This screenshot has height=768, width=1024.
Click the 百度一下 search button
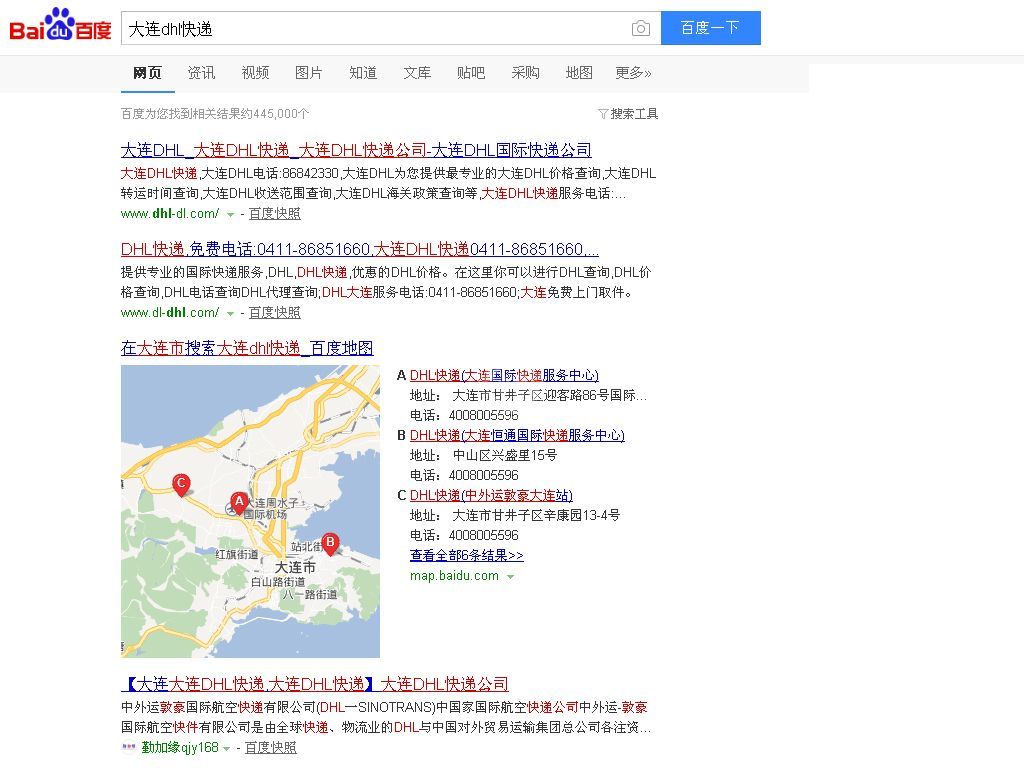point(711,28)
